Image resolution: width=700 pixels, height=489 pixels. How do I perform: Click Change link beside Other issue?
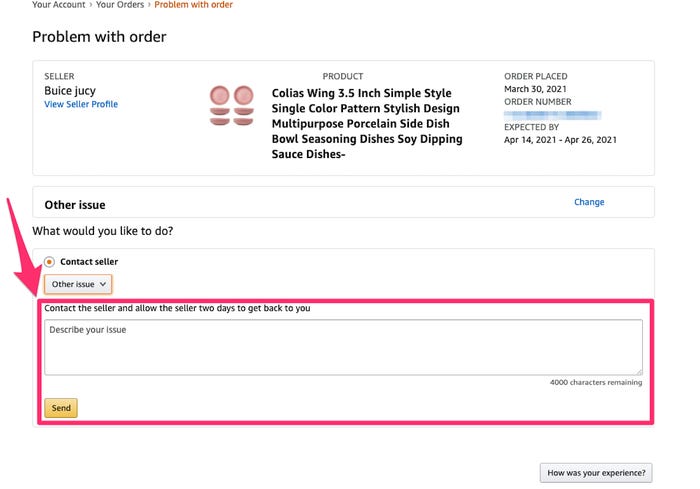tap(589, 202)
